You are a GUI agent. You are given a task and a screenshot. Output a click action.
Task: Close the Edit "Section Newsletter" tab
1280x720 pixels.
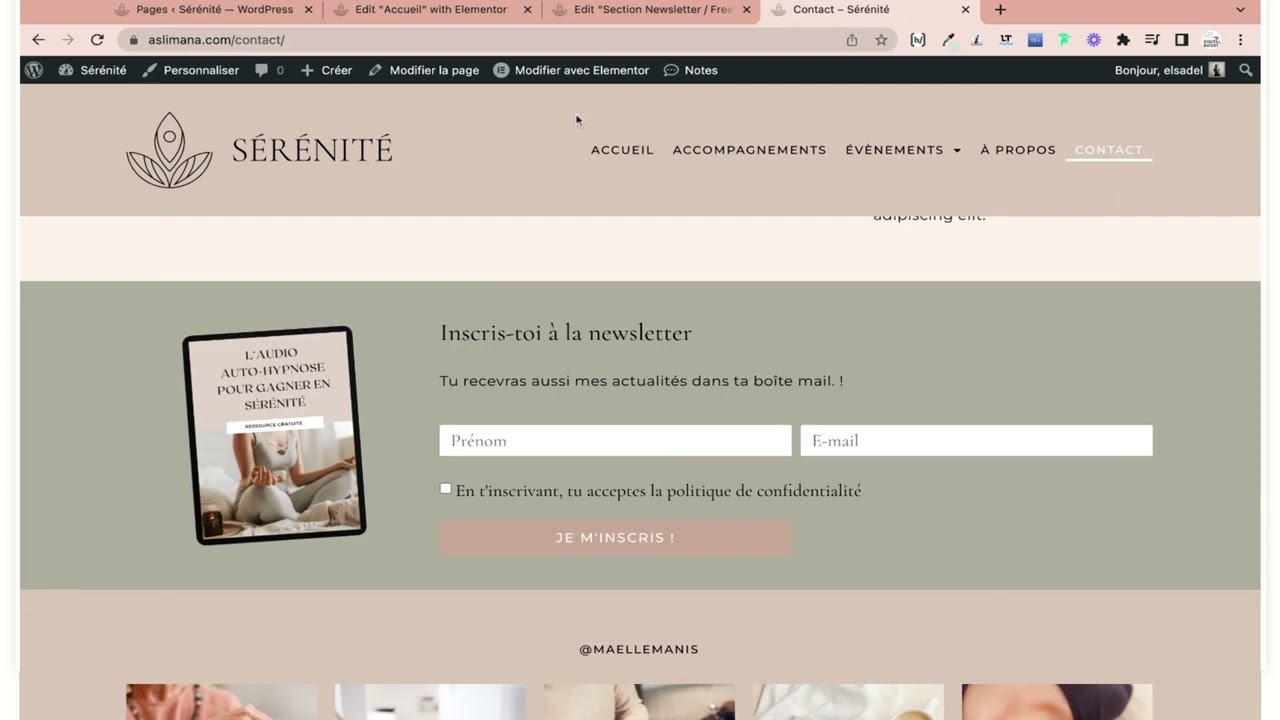pyautogui.click(x=746, y=10)
